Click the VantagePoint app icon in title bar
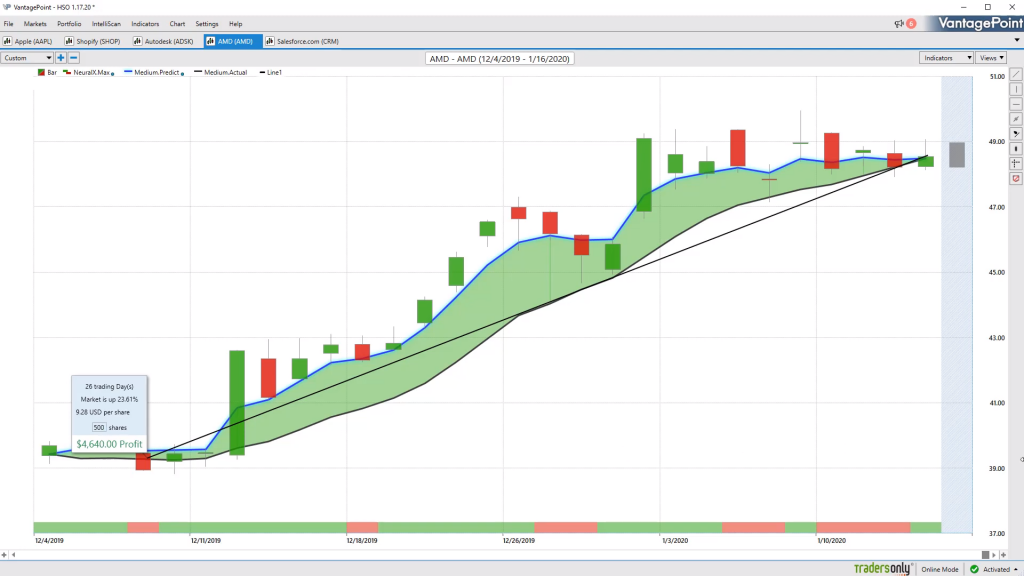 pyautogui.click(x=7, y=7)
